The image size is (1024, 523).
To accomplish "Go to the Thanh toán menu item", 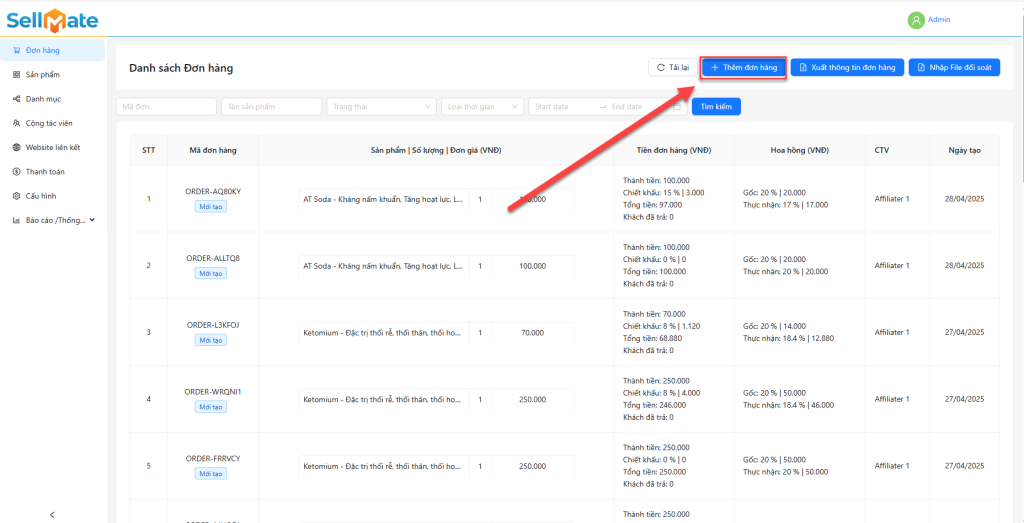I will tap(45, 171).
